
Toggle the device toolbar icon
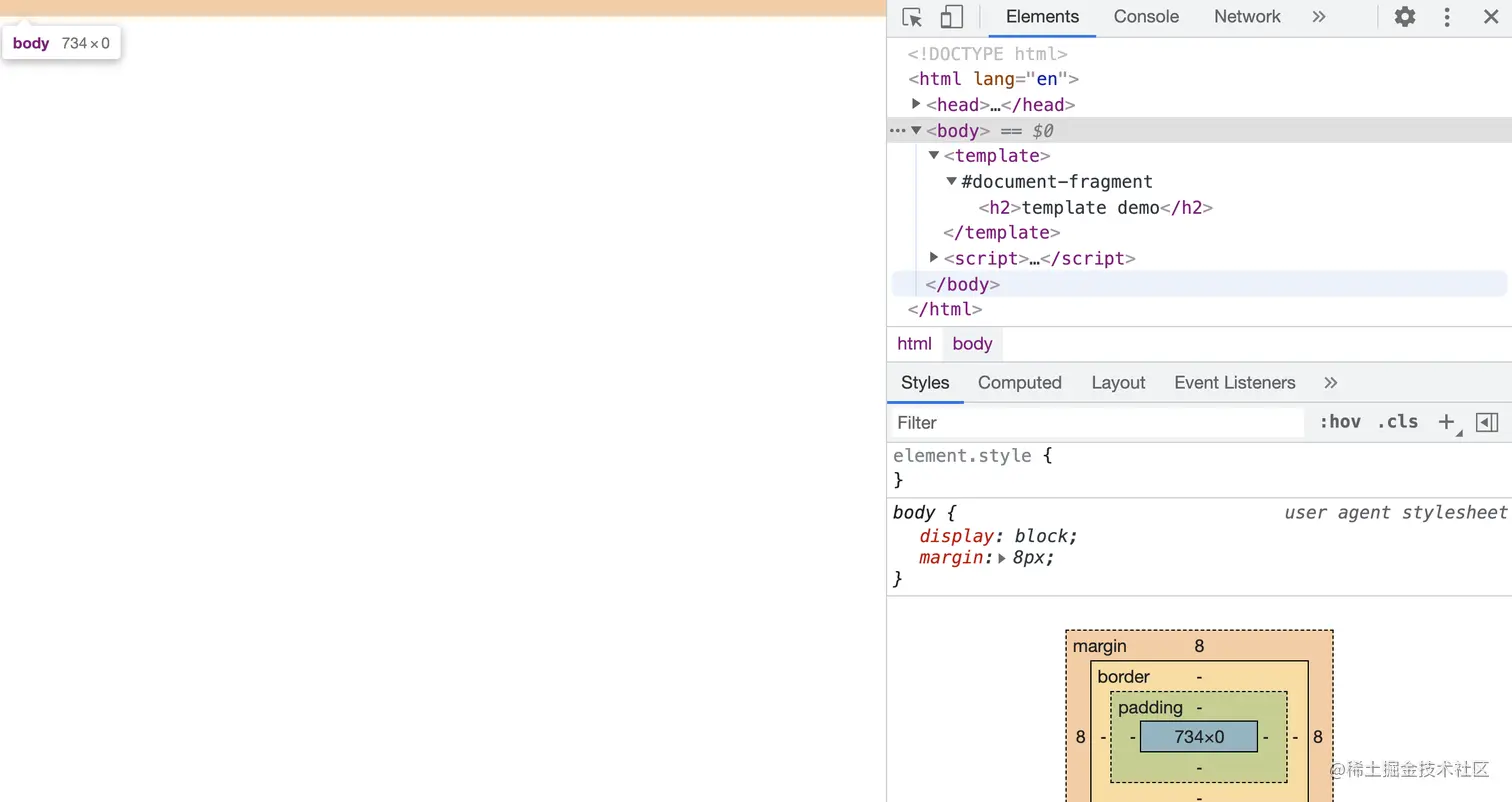coord(951,17)
